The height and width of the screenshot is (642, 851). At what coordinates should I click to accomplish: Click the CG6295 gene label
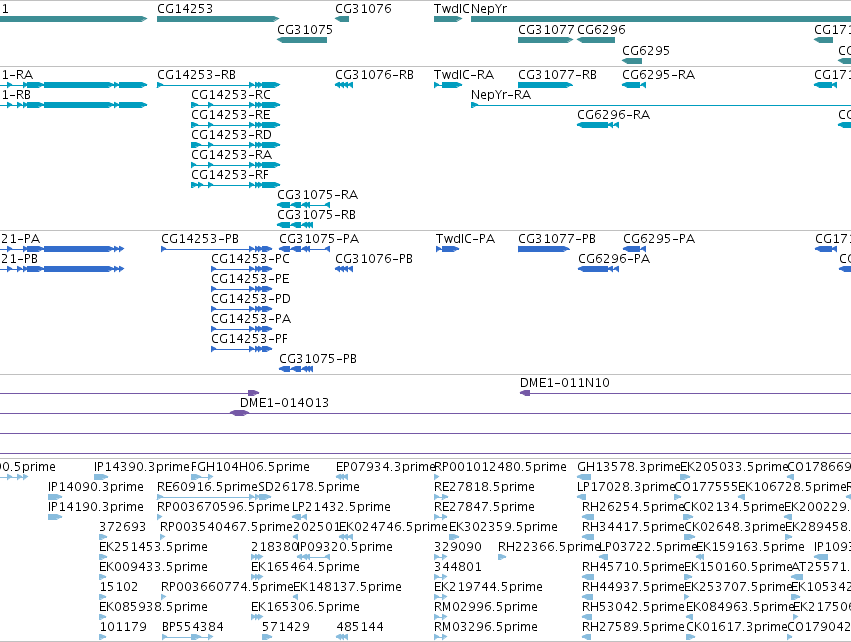[x=646, y=51]
